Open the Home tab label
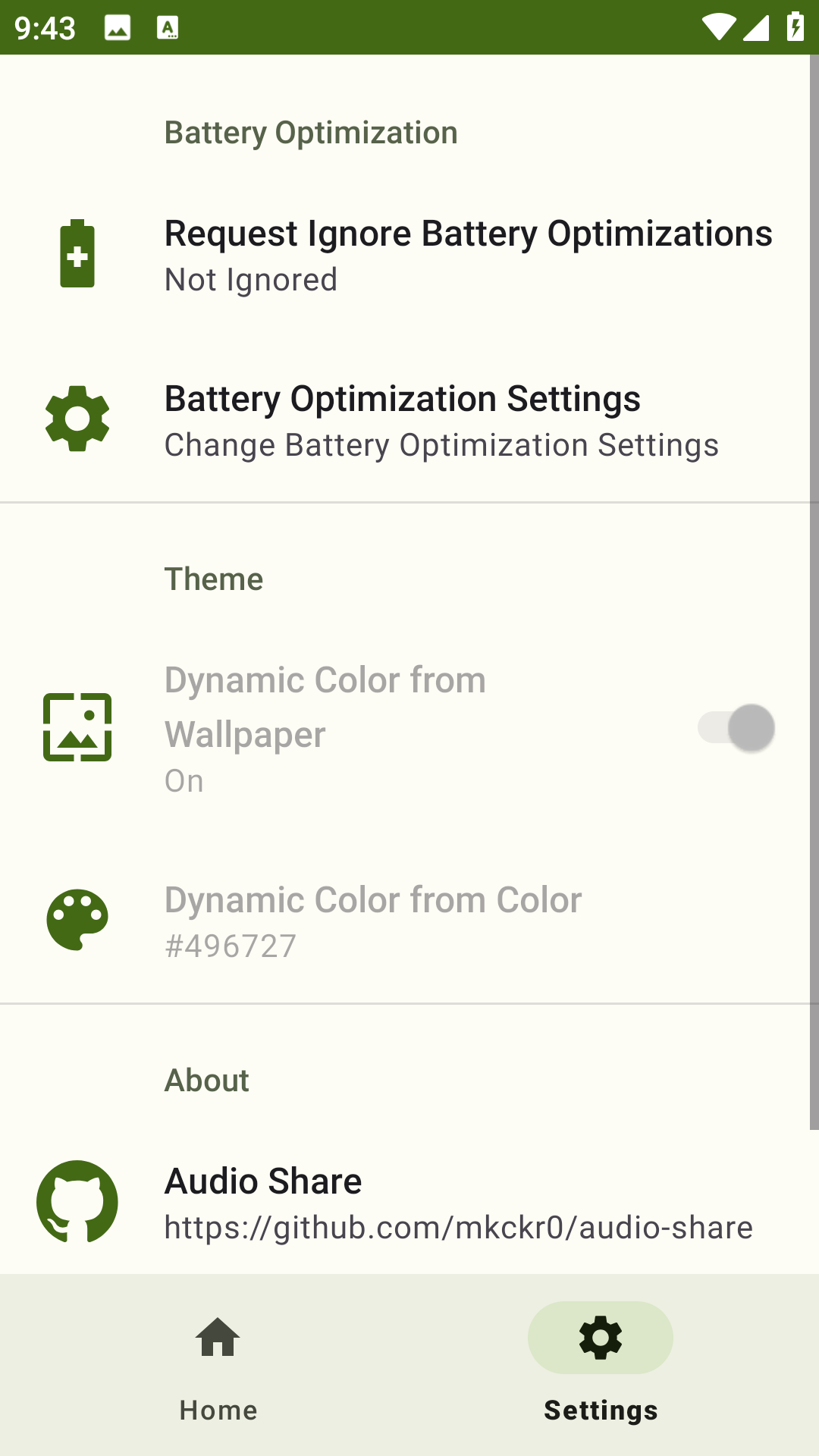Viewport: 819px width, 1456px height. point(218,1410)
